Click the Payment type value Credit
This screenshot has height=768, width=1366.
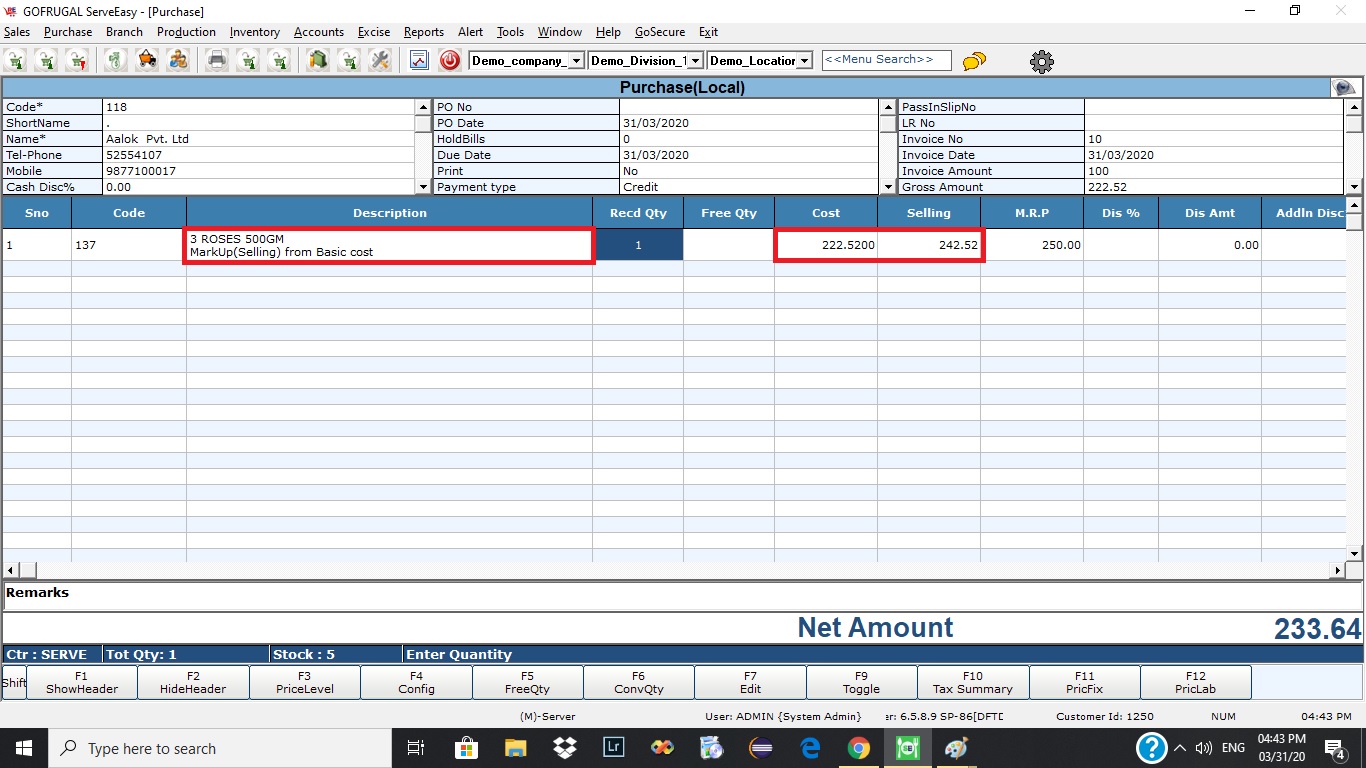pos(749,187)
